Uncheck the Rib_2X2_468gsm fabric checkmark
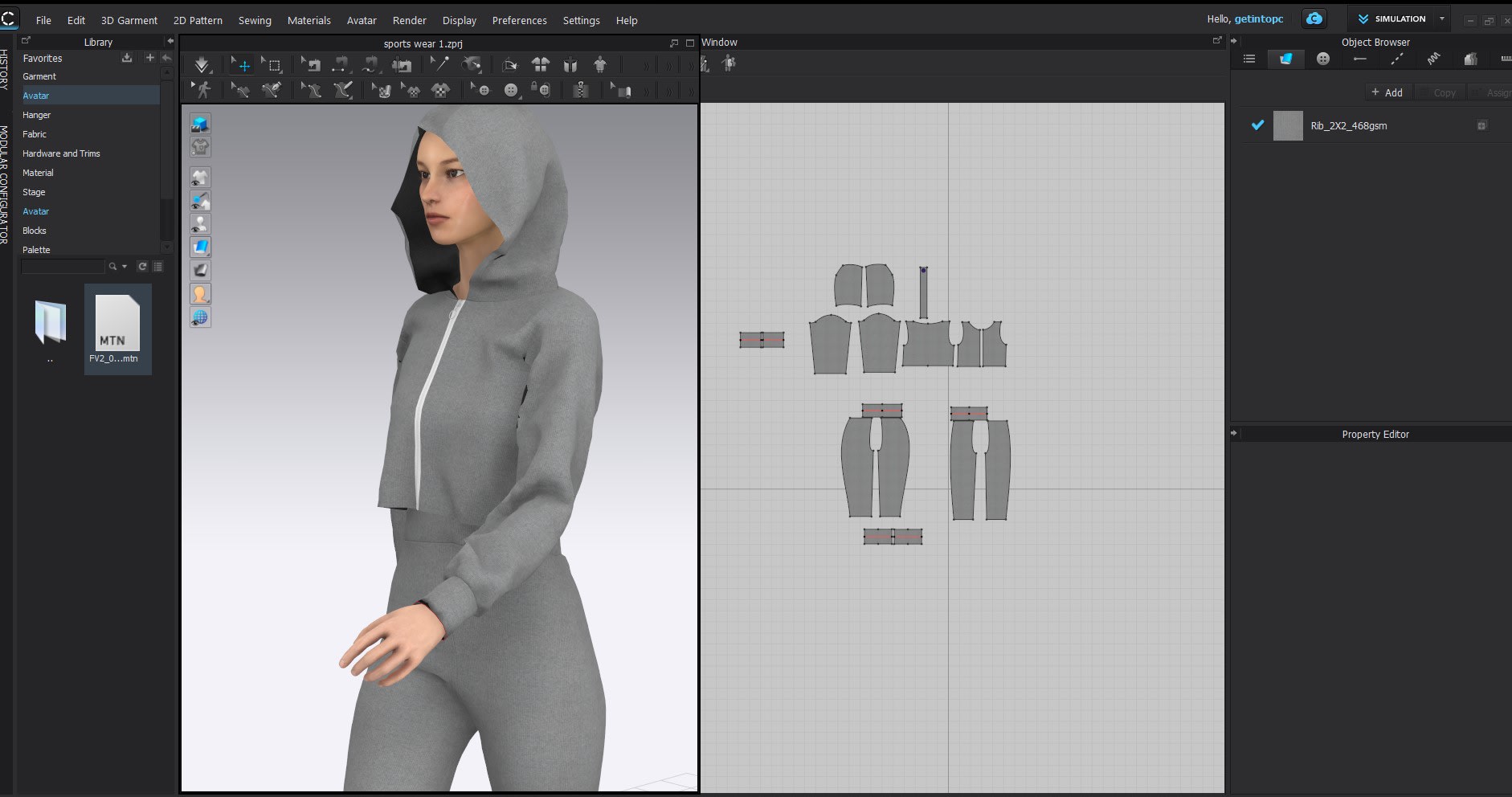This screenshot has width=1512, height=797. pos(1257,125)
